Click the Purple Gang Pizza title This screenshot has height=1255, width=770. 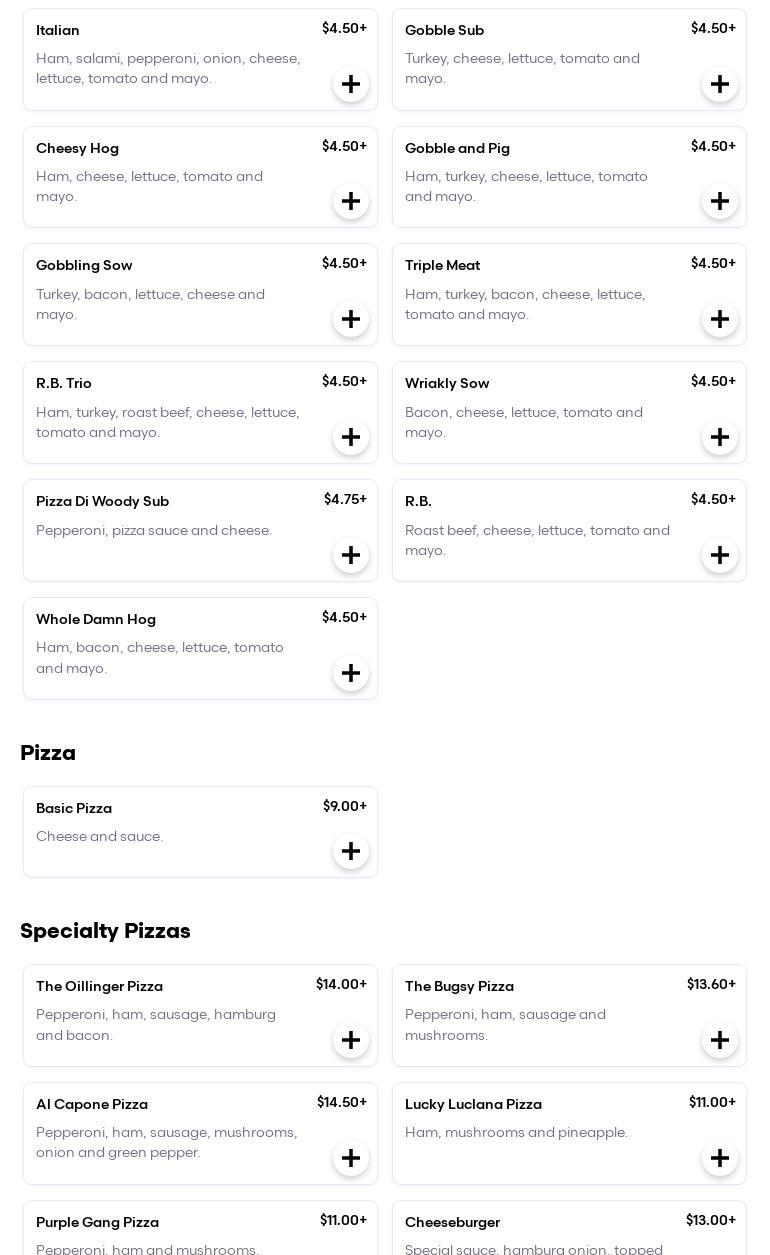[x=97, y=1222]
